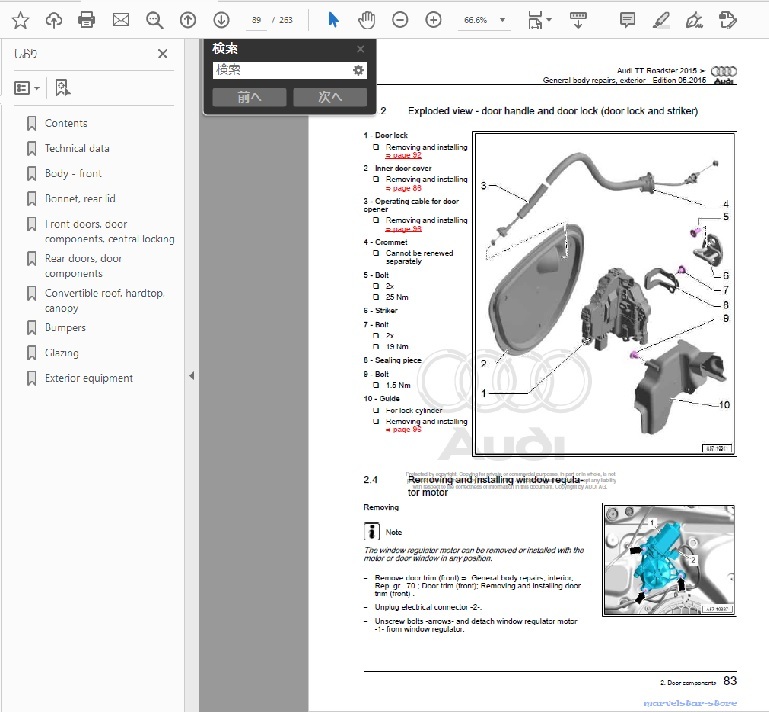The height and width of the screenshot is (712, 769).
Task: Click the star bookmark icon in toolbar
Action: click(x=21, y=20)
